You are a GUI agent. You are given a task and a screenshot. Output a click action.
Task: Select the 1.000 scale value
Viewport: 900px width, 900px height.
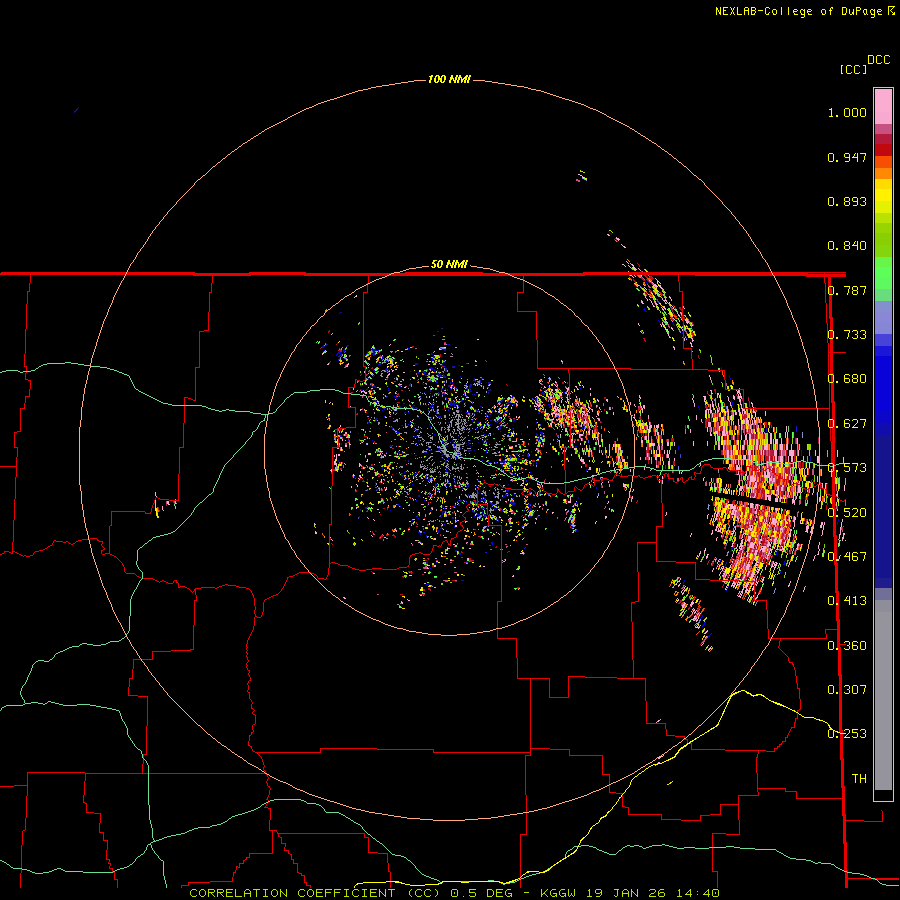[x=847, y=112]
